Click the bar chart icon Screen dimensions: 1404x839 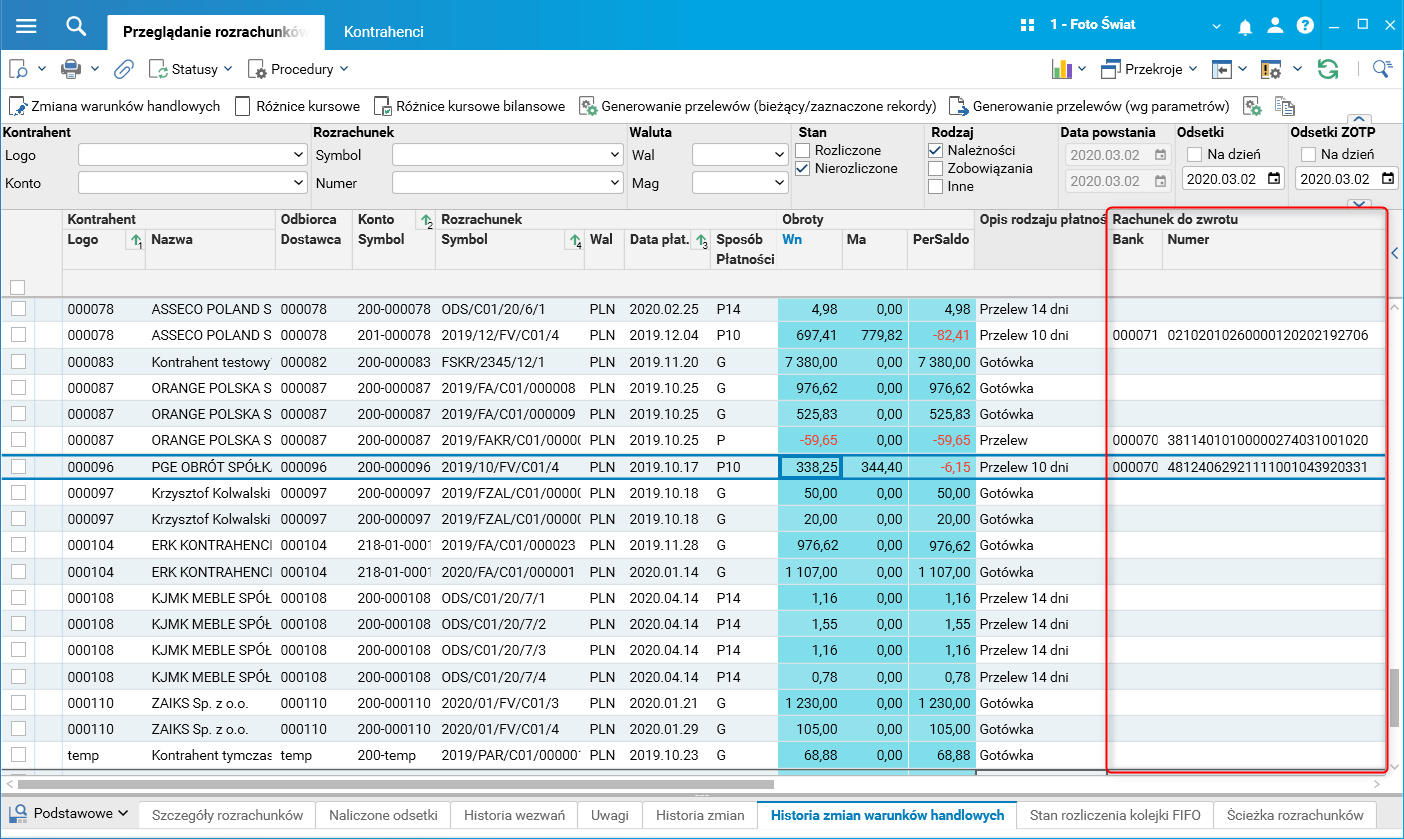[1061, 69]
